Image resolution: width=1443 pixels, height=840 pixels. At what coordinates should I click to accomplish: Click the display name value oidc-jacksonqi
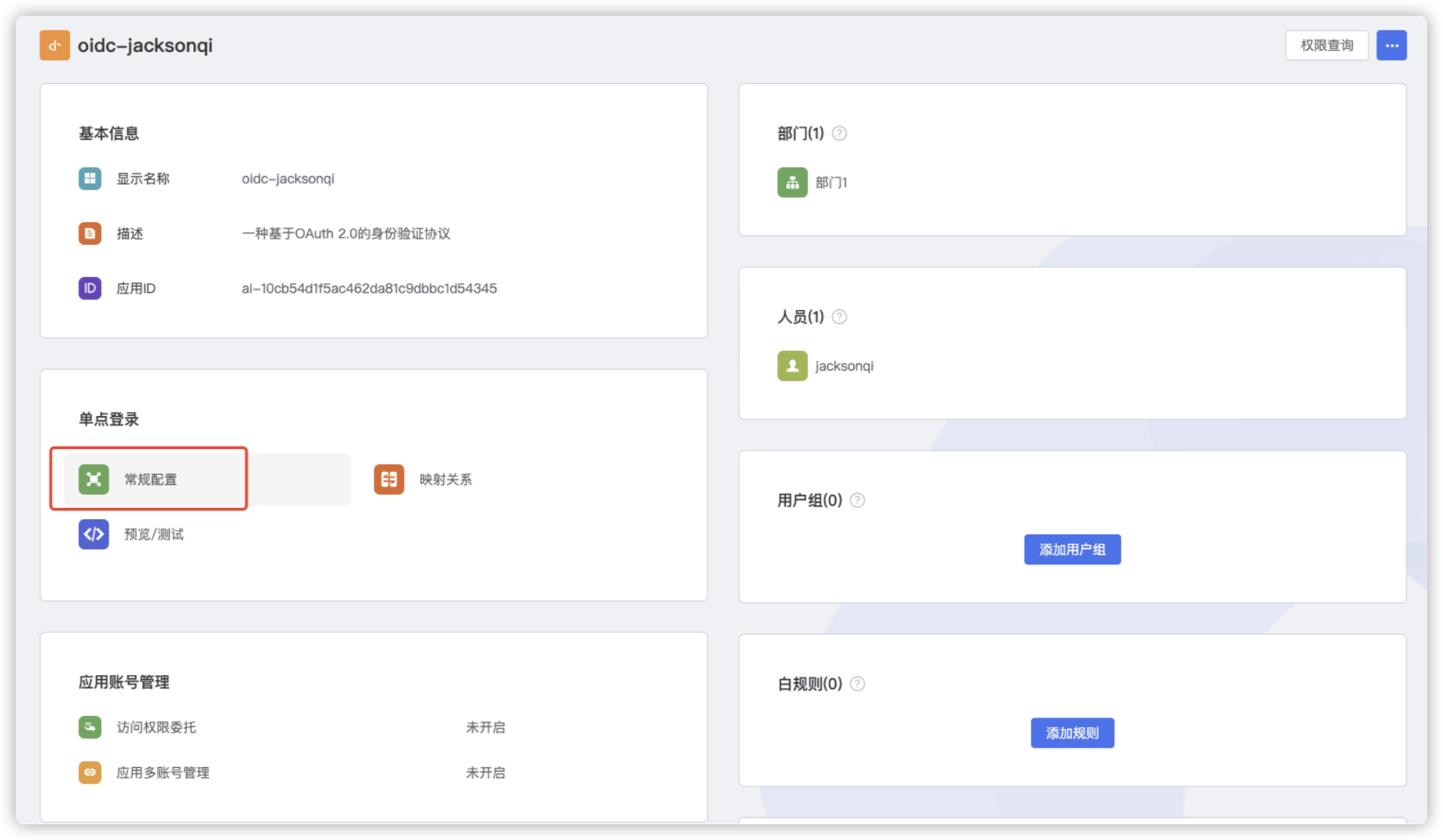(x=288, y=178)
